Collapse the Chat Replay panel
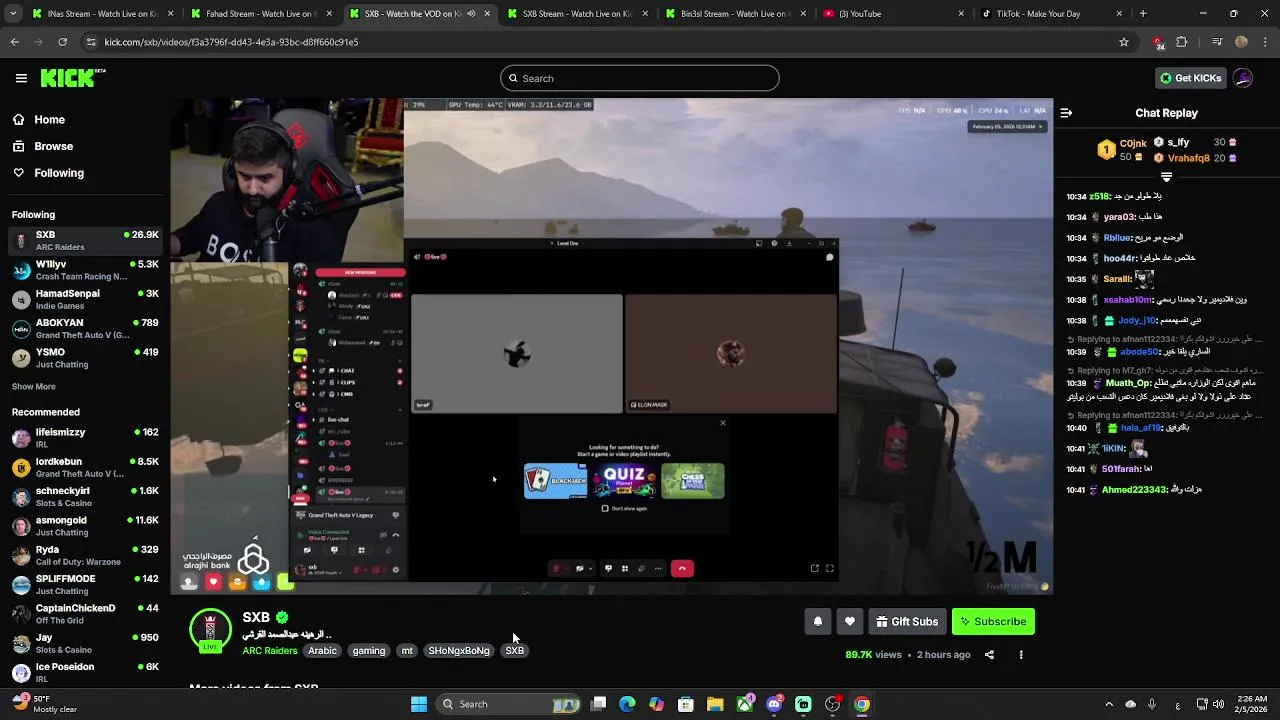This screenshot has width=1280, height=720. pos(1066,113)
